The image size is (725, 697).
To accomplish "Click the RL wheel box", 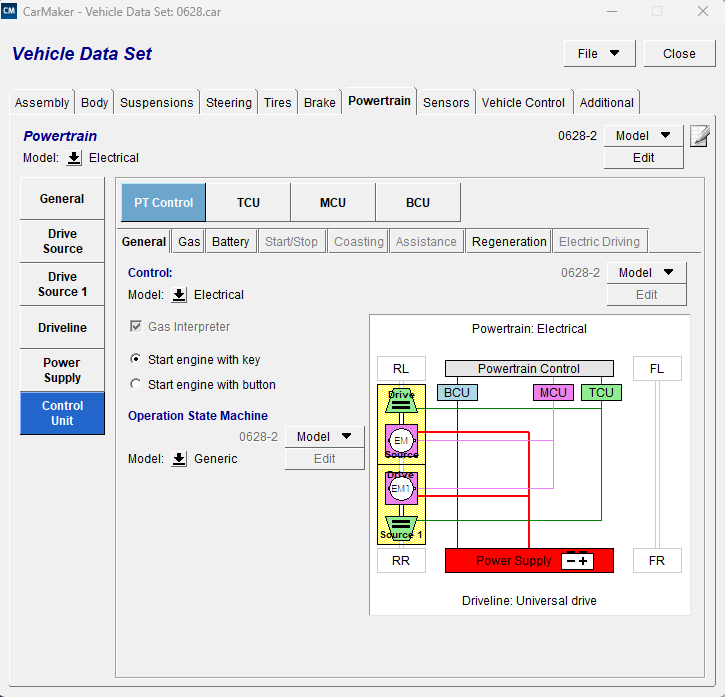I will coord(401,369).
